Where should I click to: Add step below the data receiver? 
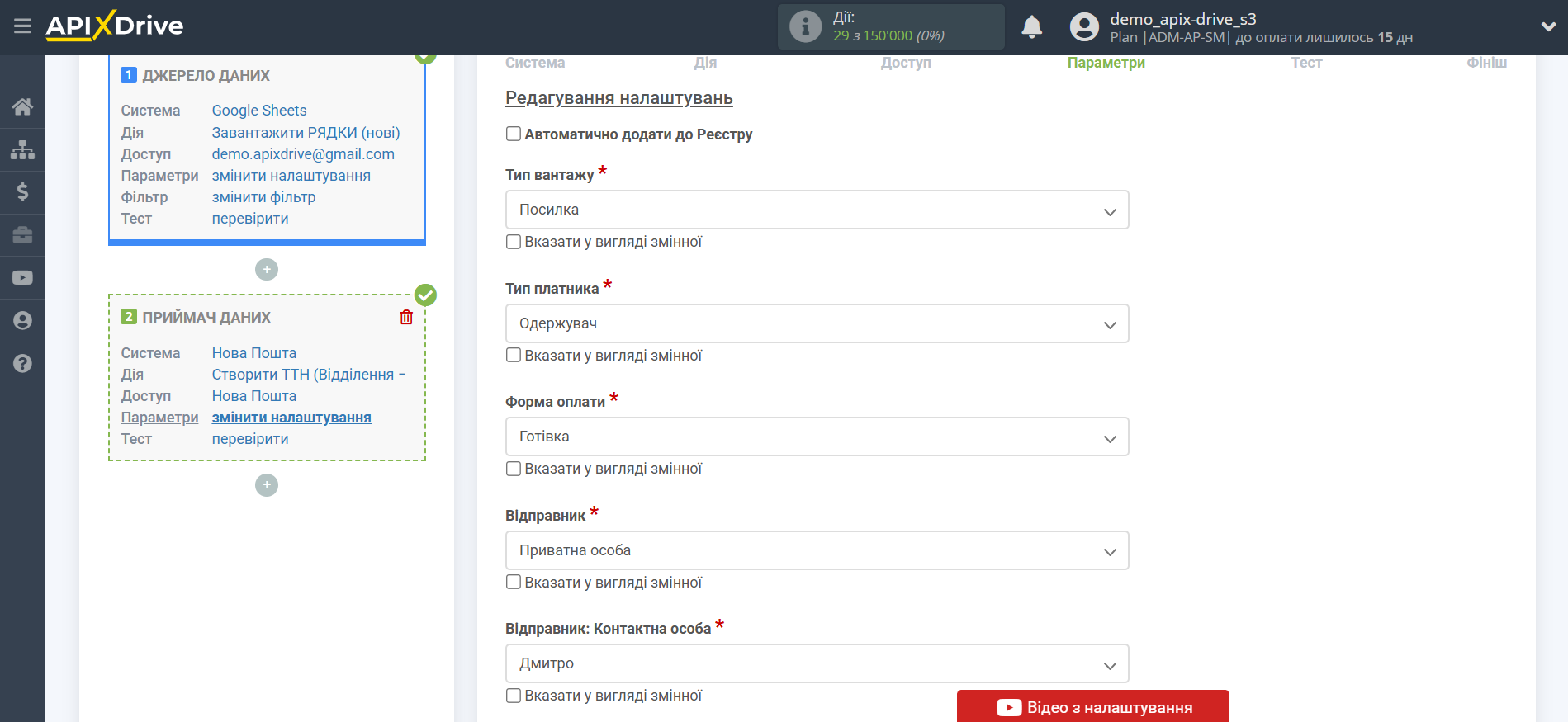[267, 485]
